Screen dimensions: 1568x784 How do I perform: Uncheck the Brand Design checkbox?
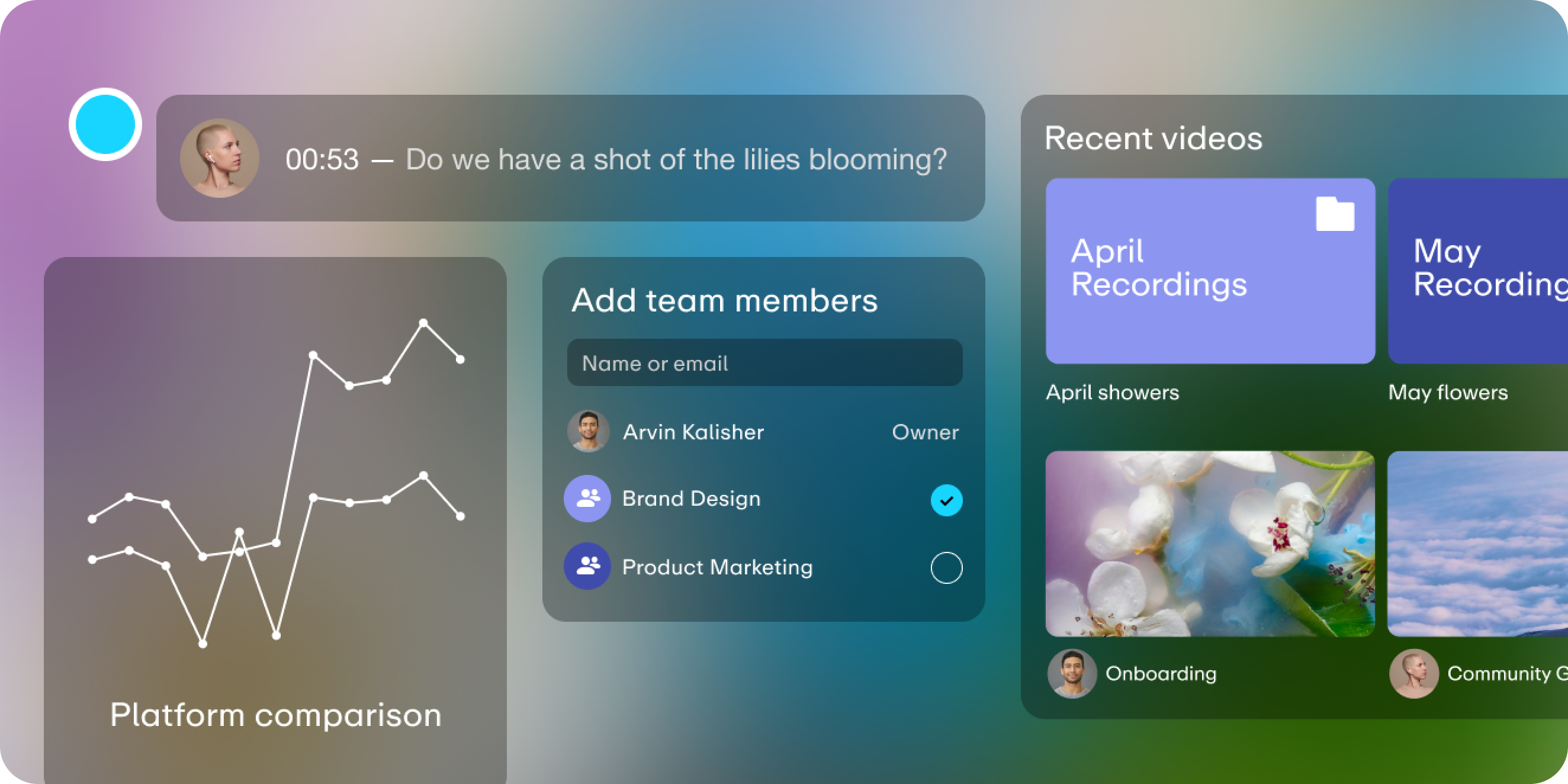click(946, 500)
